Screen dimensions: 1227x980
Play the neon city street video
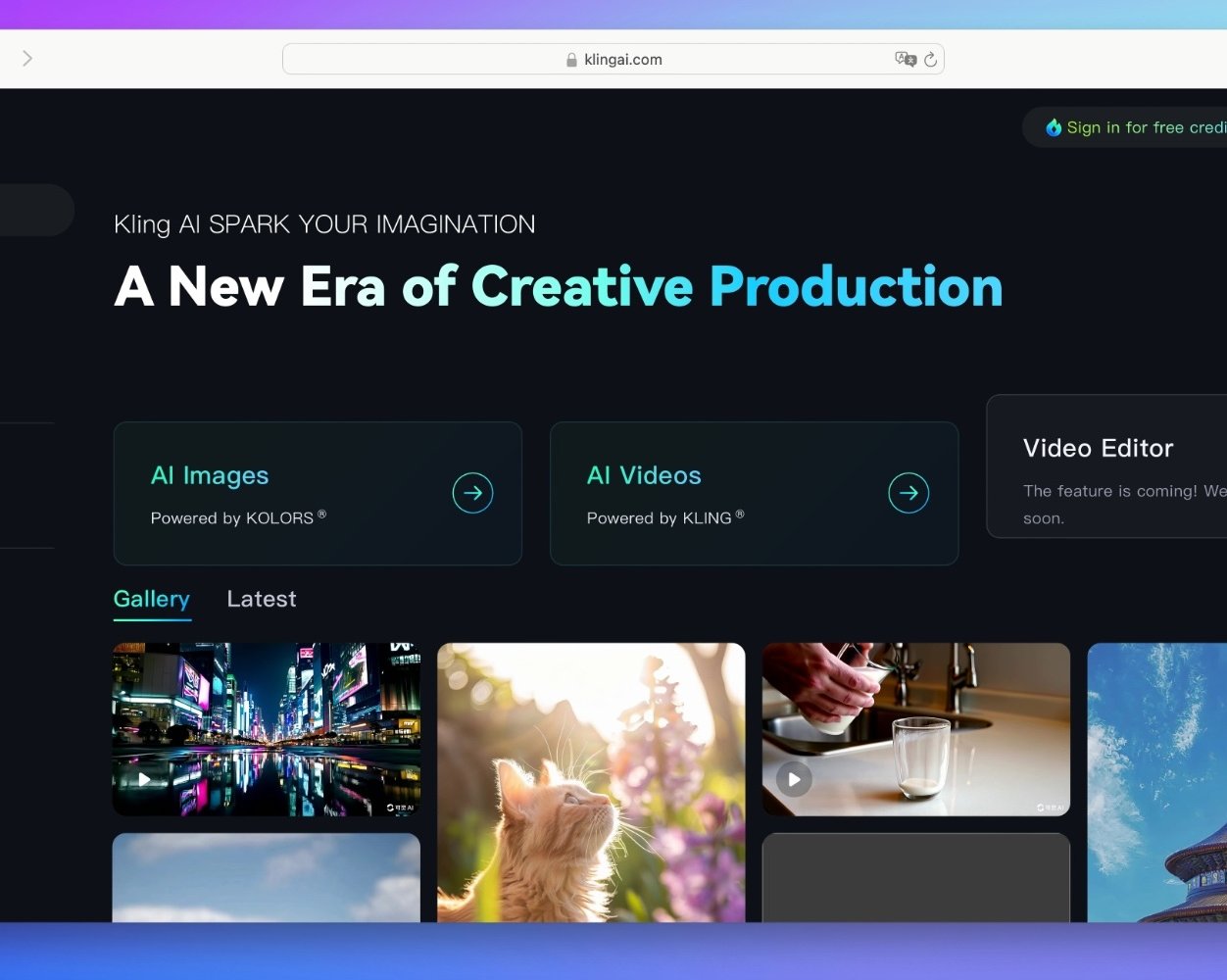coord(144,780)
